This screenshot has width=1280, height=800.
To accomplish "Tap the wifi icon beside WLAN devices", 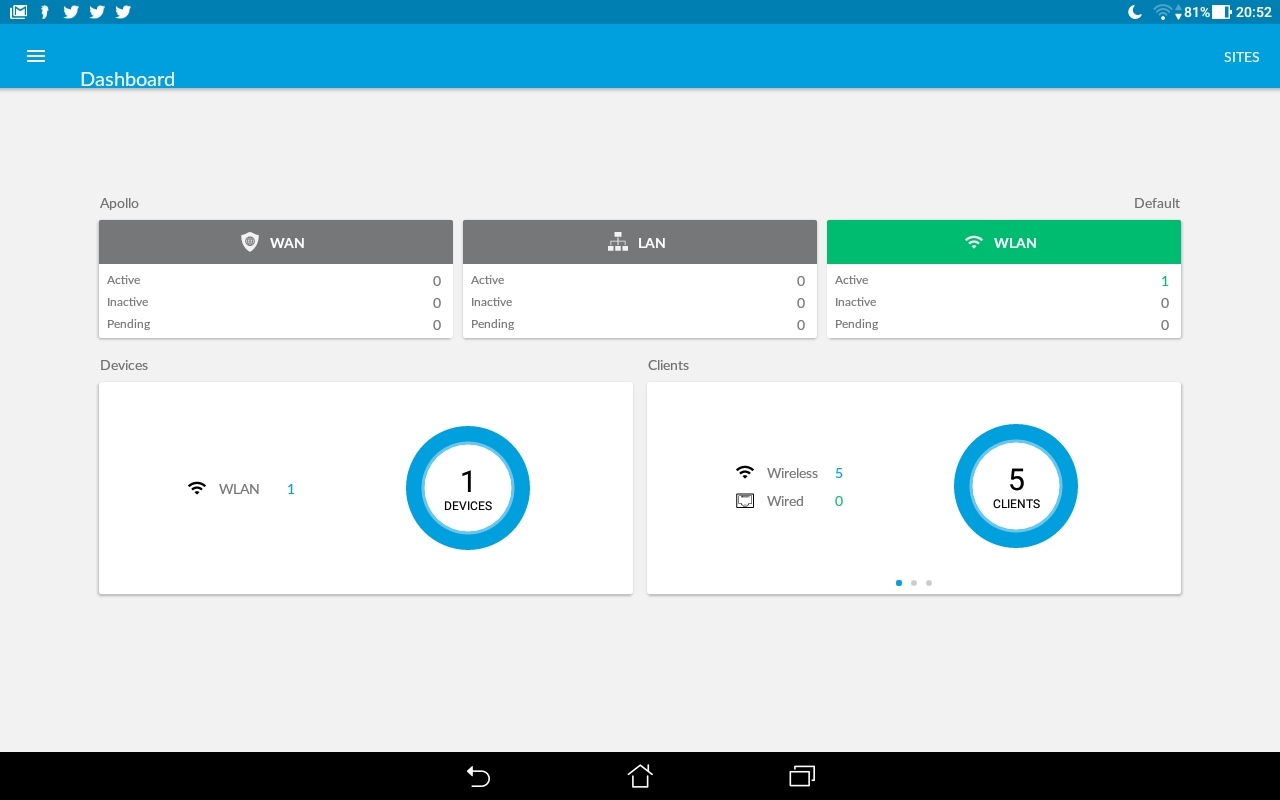I will click(x=197, y=488).
